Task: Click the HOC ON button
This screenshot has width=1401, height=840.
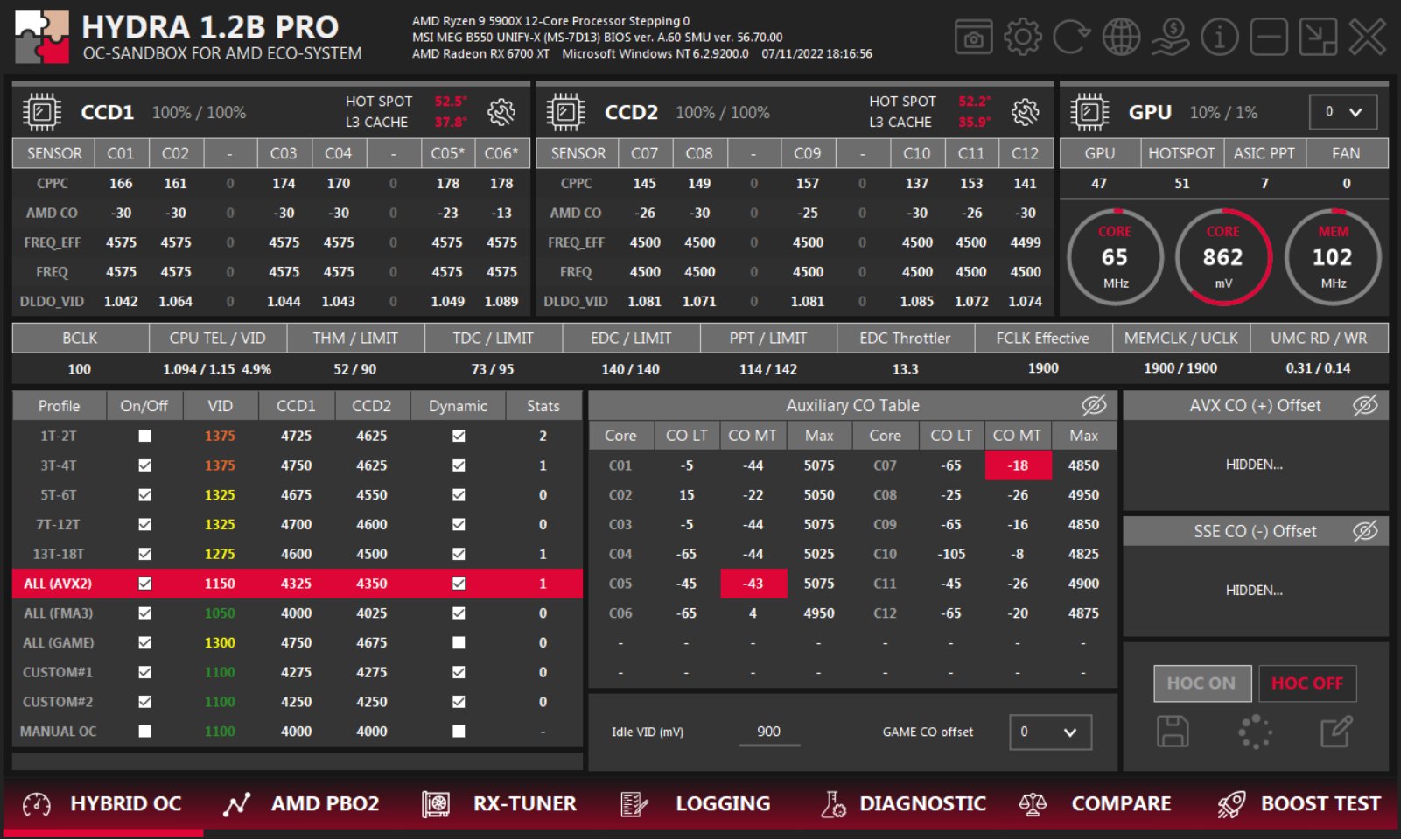Action: 1201,683
